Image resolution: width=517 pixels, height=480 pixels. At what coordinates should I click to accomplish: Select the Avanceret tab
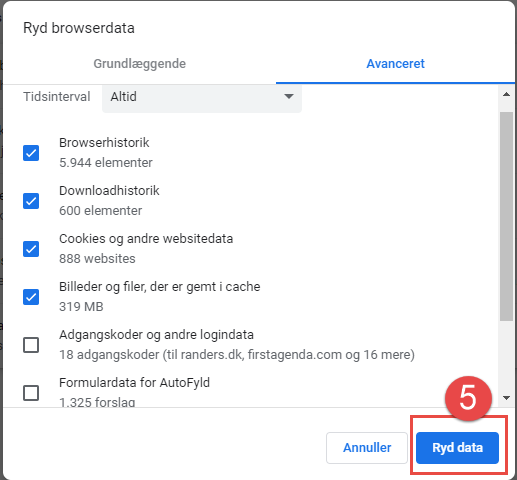click(395, 64)
